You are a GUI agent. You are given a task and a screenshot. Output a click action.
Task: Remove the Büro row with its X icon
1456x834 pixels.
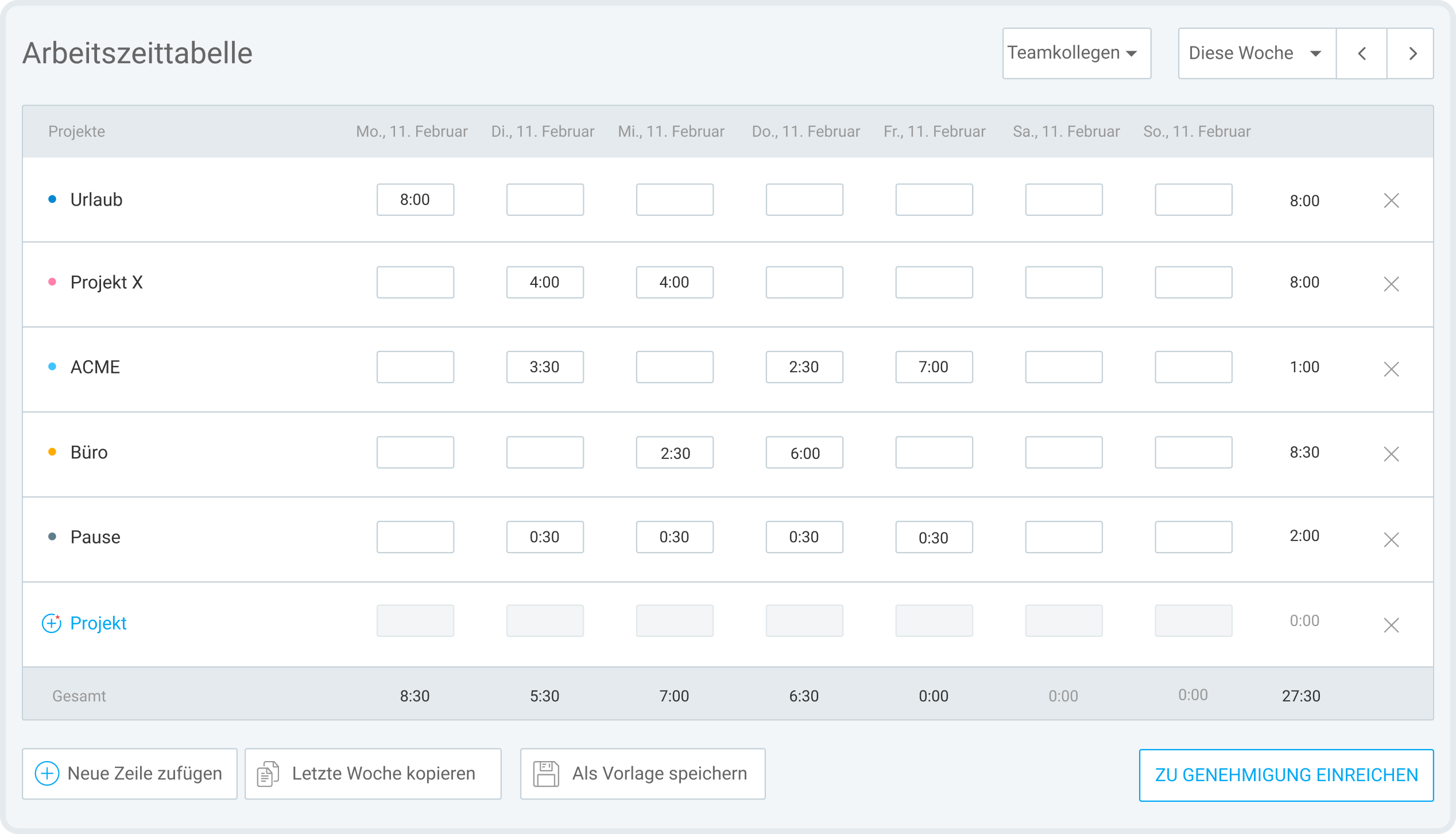[x=1392, y=454]
